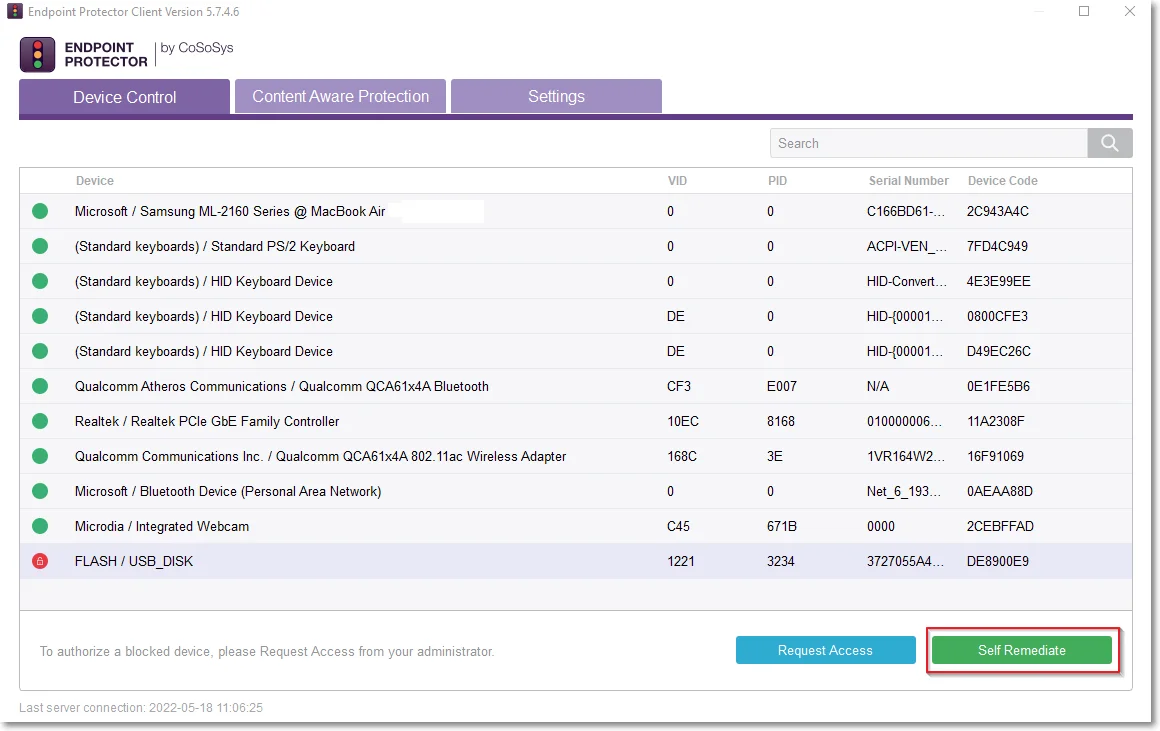The image size is (1160, 731).
Task: Select Bluetooth Device (Personal Area Network) row
Action: (x=576, y=491)
